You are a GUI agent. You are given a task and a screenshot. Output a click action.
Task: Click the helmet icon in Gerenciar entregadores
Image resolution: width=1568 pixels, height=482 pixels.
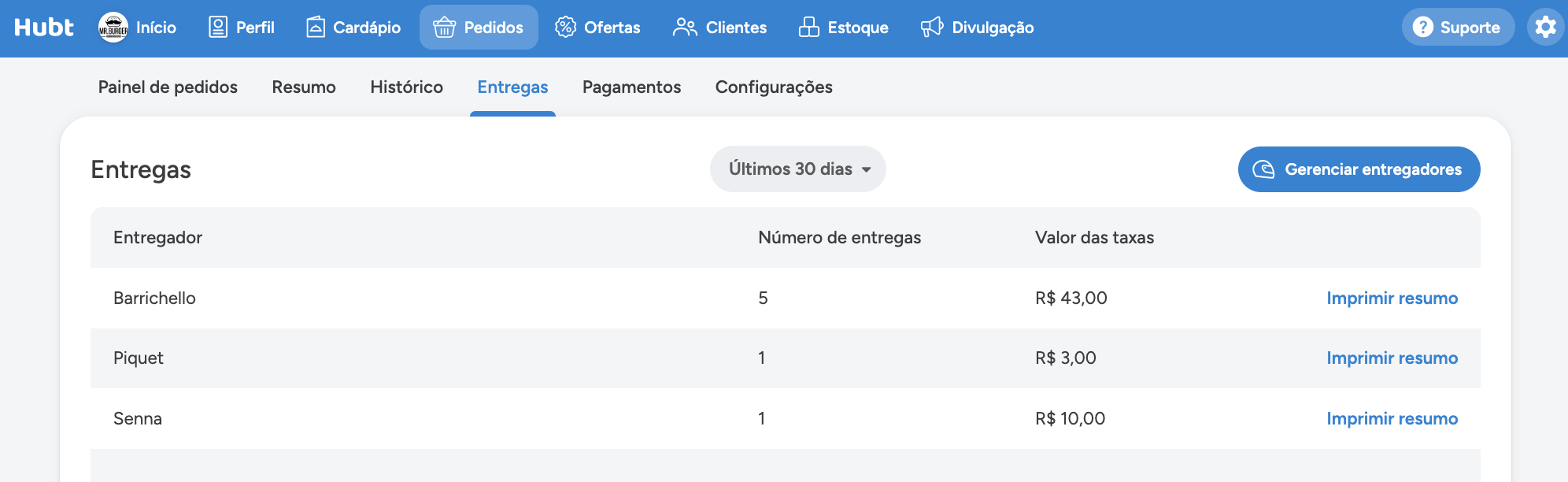click(1263, 169)
